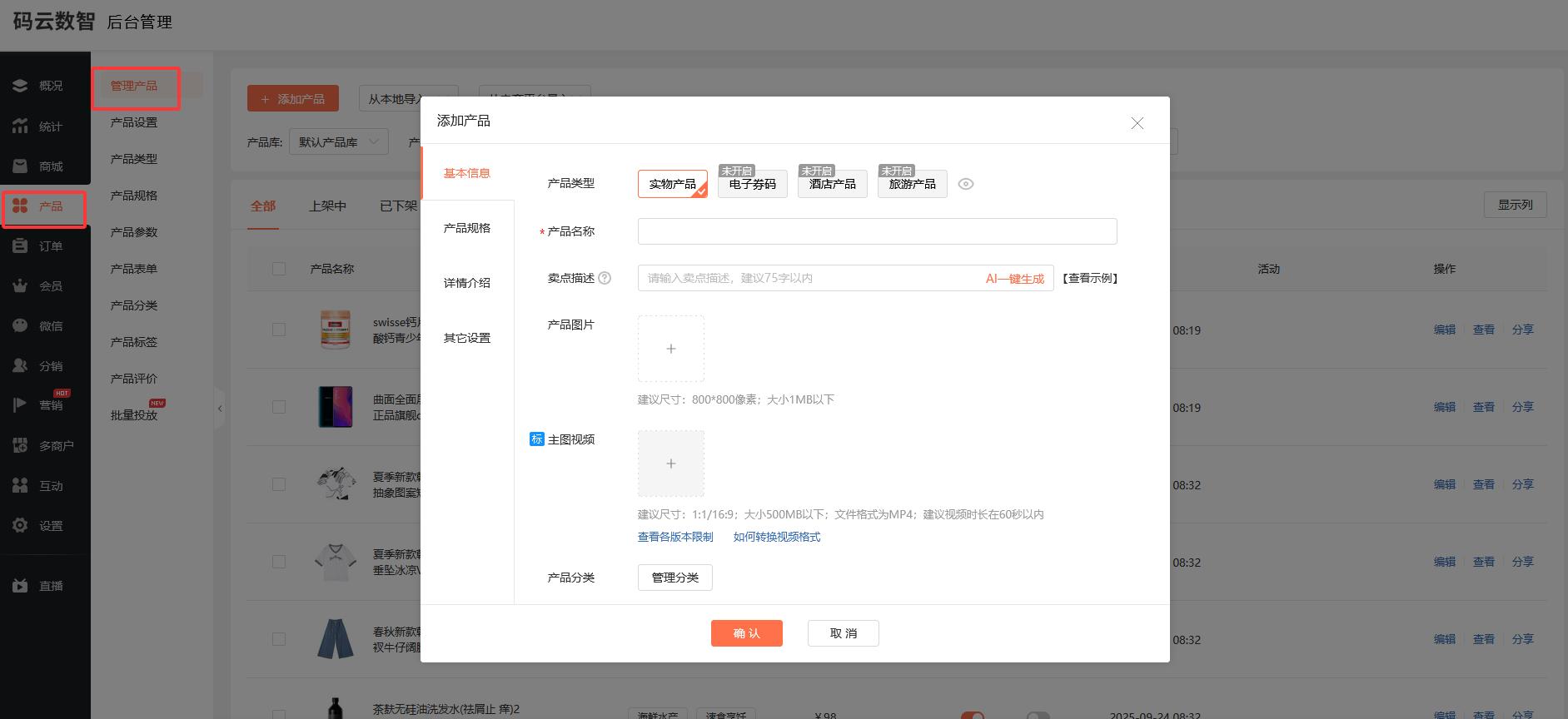Screen dimensions: 1568x719
Task: Select the 全部 list tab
Action: 263,206
